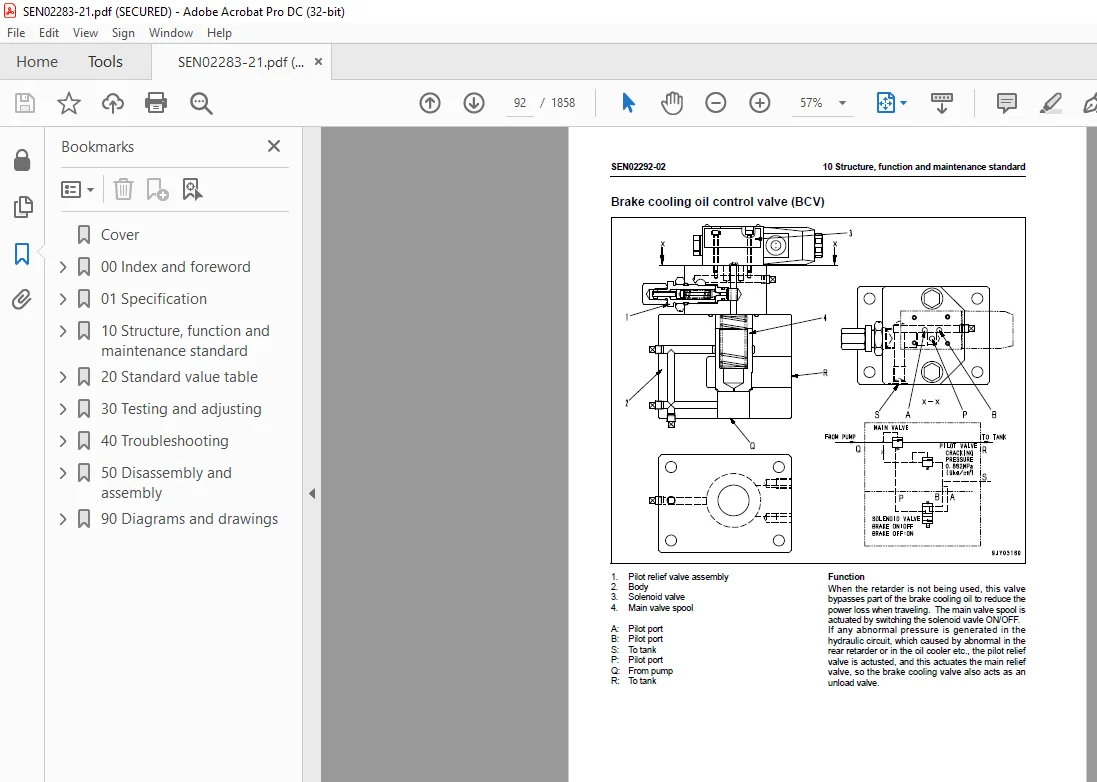Open fit page options dropdown arrow
The image size is (1097, 782).
tap(903, 103)
